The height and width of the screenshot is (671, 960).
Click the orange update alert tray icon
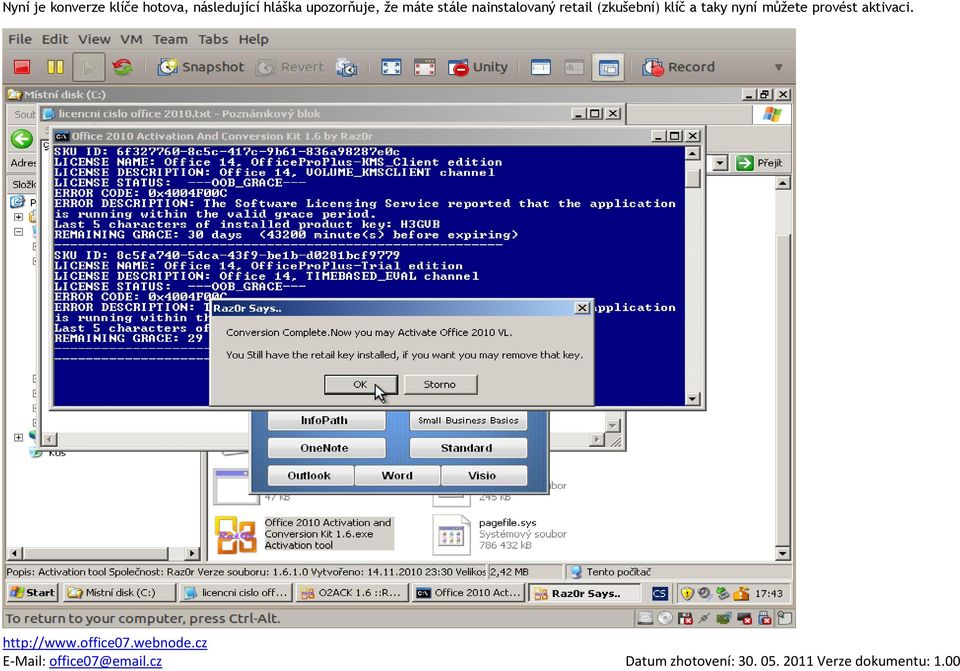tap(741, 593)
